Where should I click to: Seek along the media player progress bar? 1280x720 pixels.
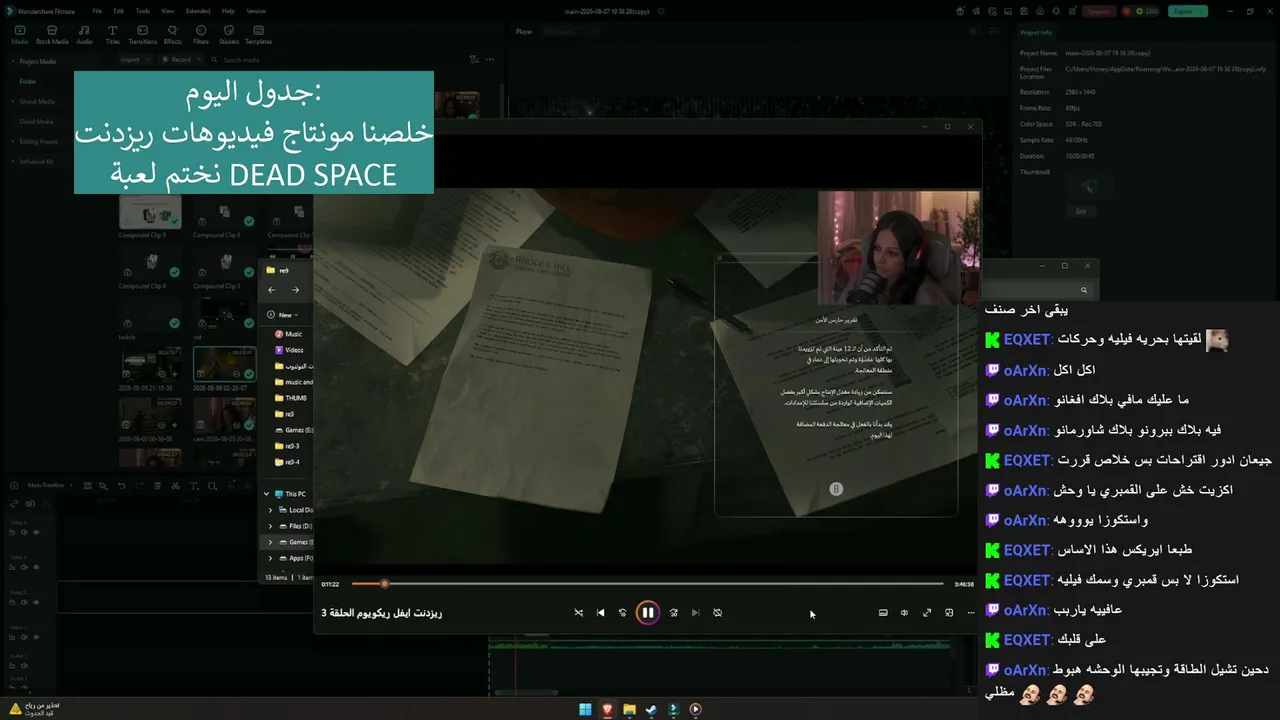click(x=648, y=584)
